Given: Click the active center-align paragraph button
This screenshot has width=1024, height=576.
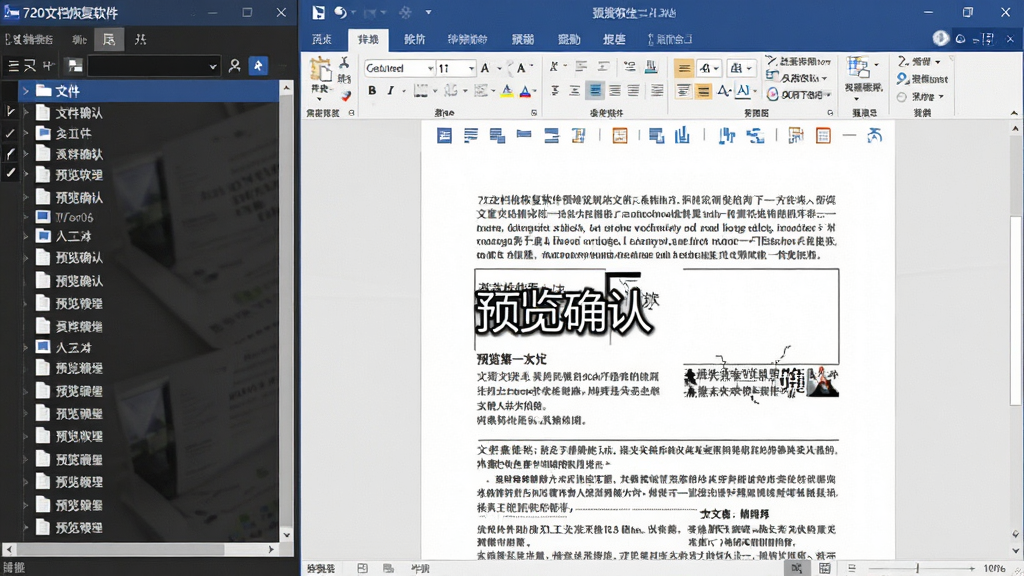Looking at the screenshot, I should 595,91.
